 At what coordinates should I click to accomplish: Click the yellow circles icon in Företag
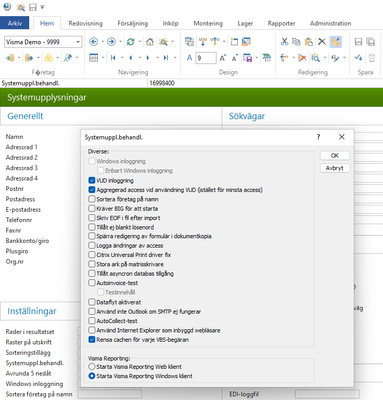49,58
